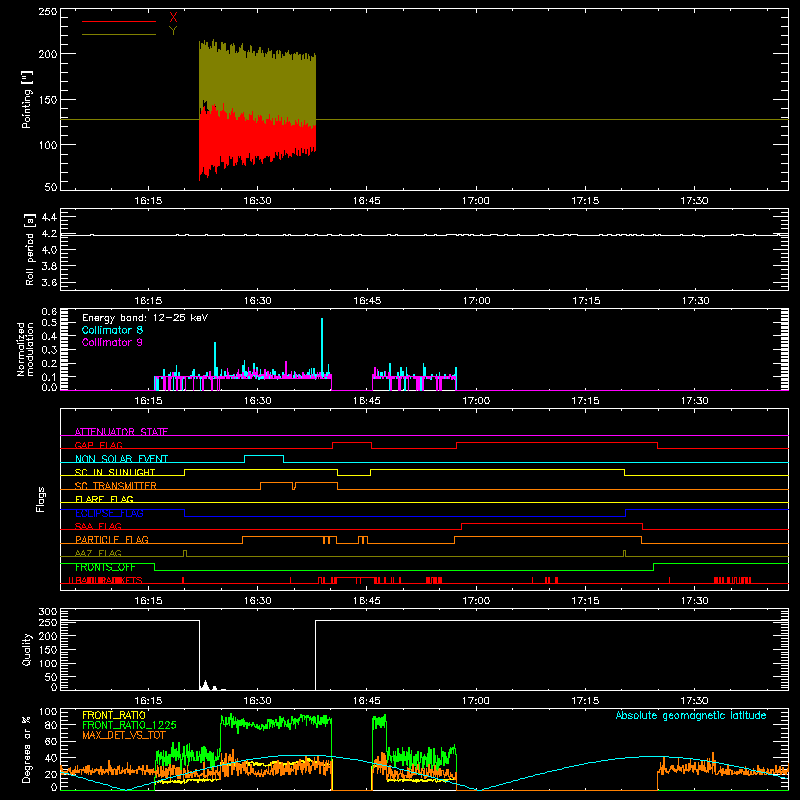Click the 300 tick on Quality axis
Screen dimensions: 800x800
tap(48, 612)
